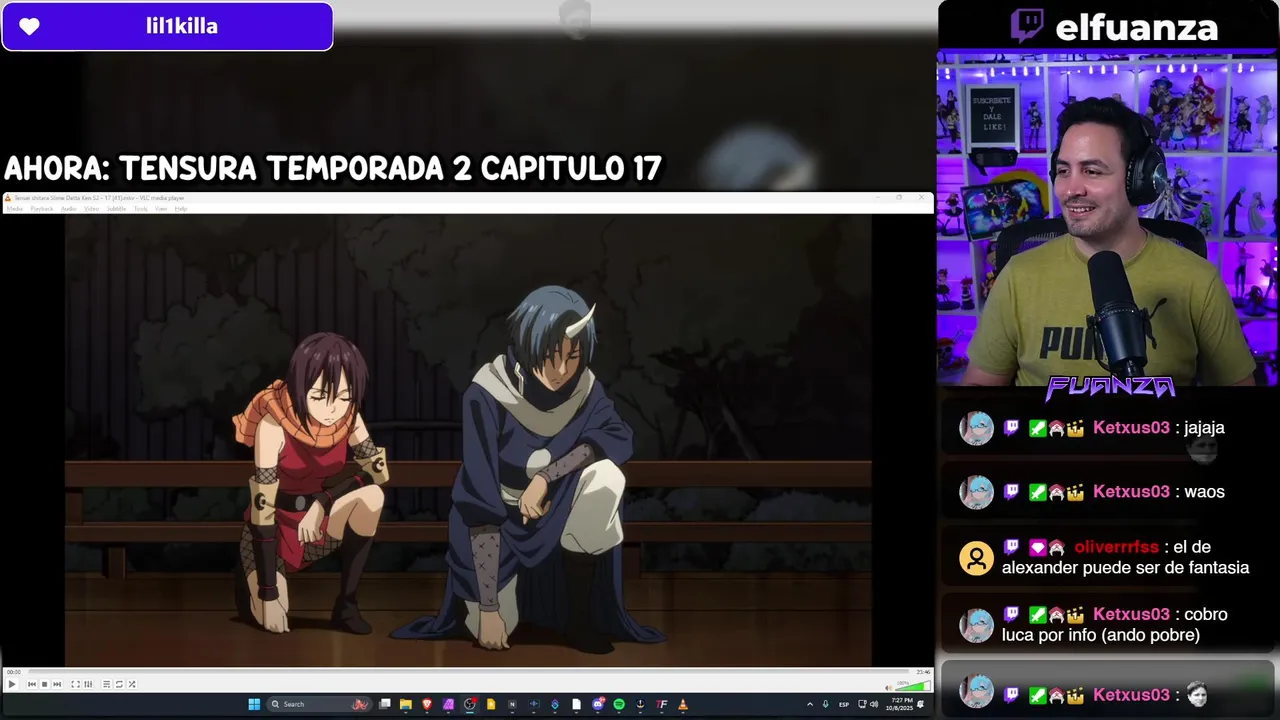Viewport: 1280px width, 720px height.
Task: Open the VLC Tools menu
Action: (141, 209)
